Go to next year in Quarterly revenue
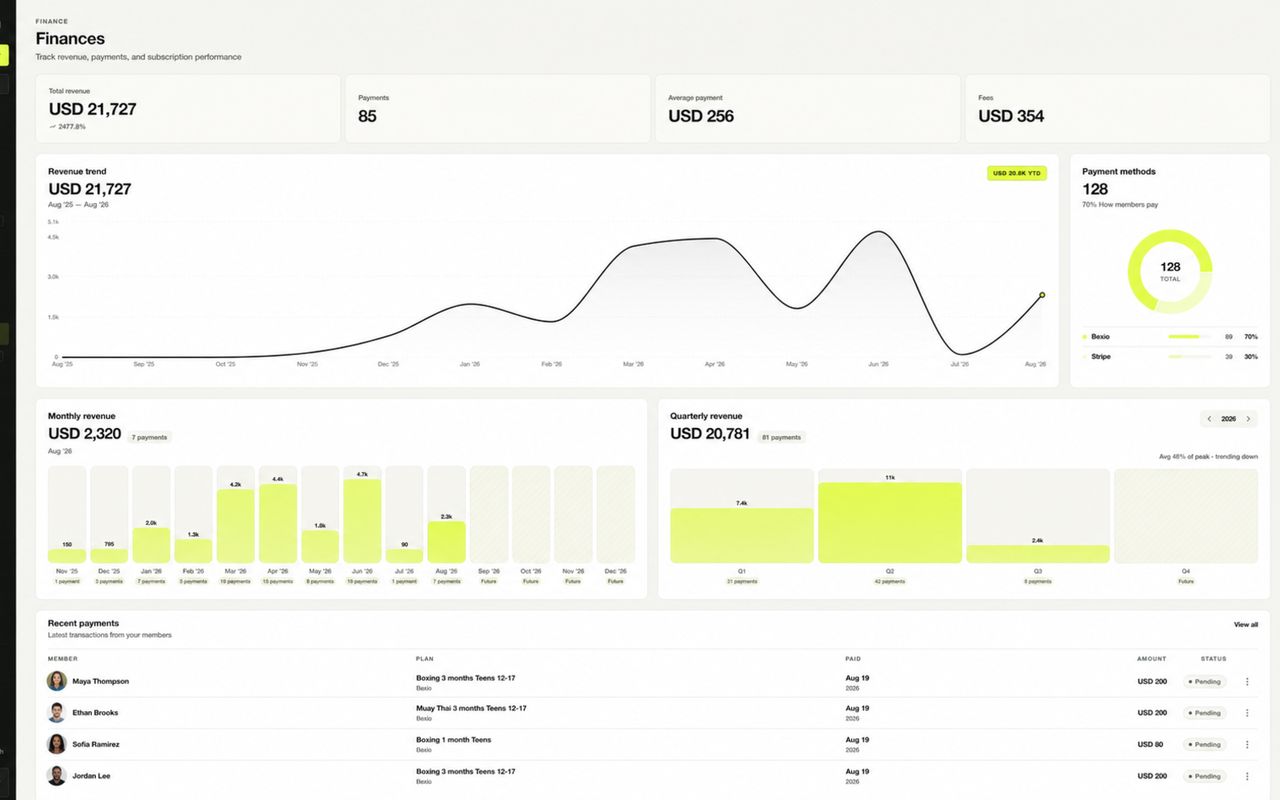 tap(1248, 419)
